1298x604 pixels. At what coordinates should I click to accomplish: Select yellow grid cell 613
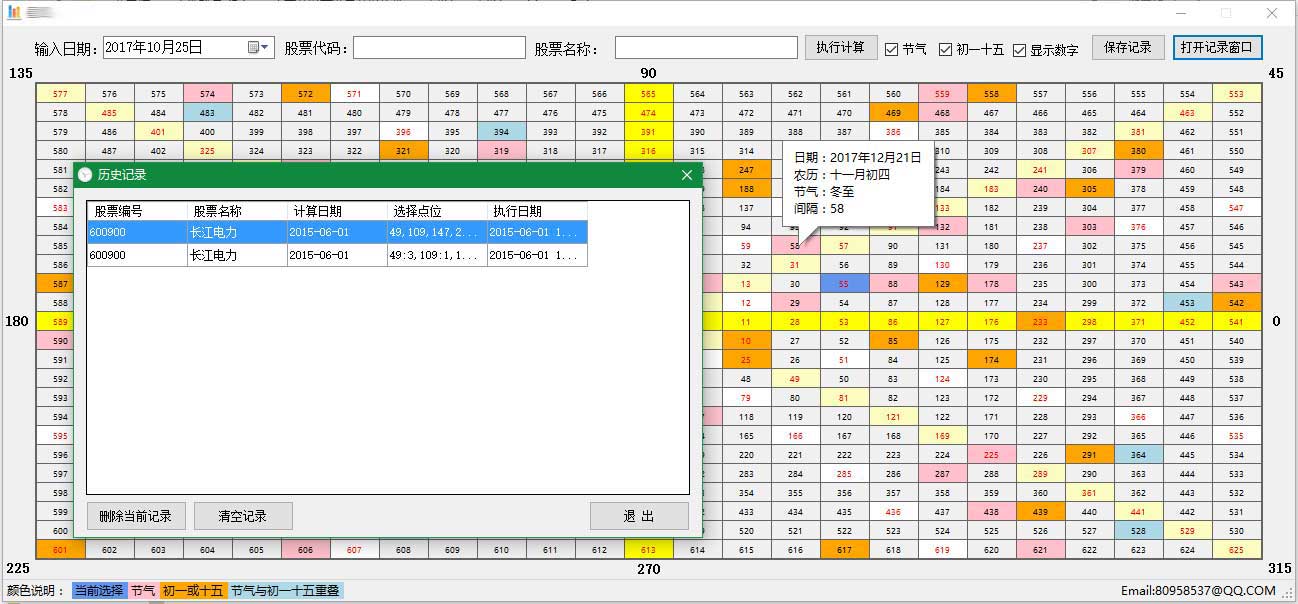click(x=648, y=550)
